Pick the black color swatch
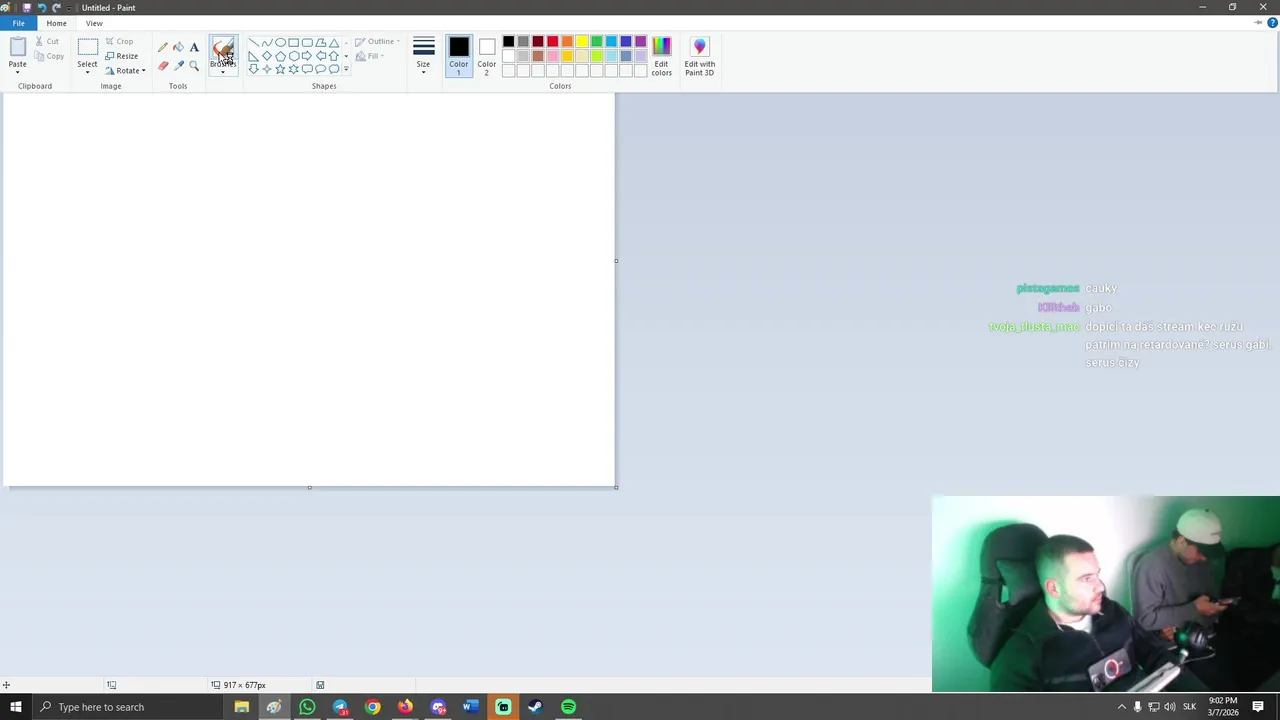Viewport: 1280px width, 720px height. (x=508, y=42)
